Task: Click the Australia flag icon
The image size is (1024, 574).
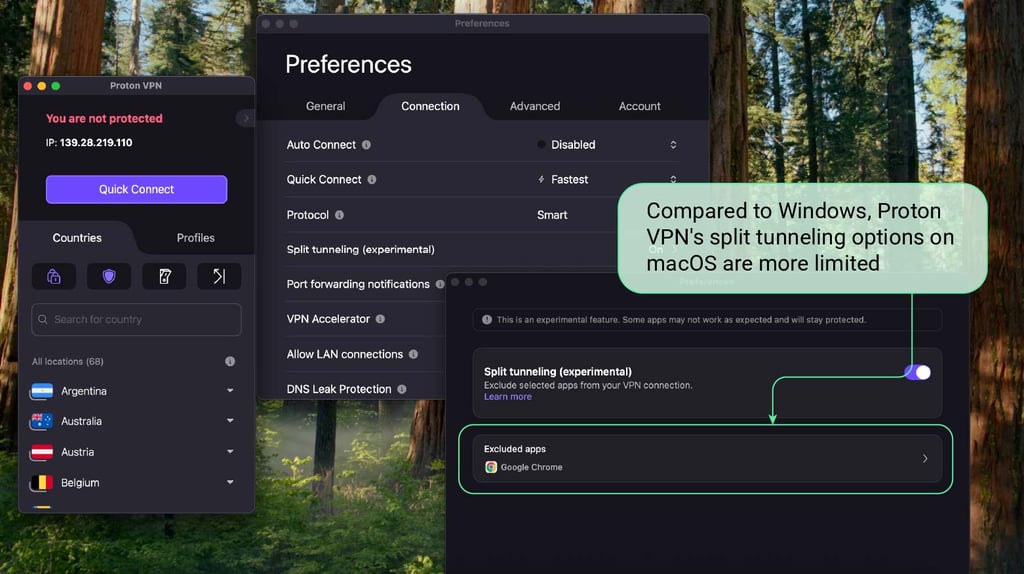Action: (x=42, y=421)
